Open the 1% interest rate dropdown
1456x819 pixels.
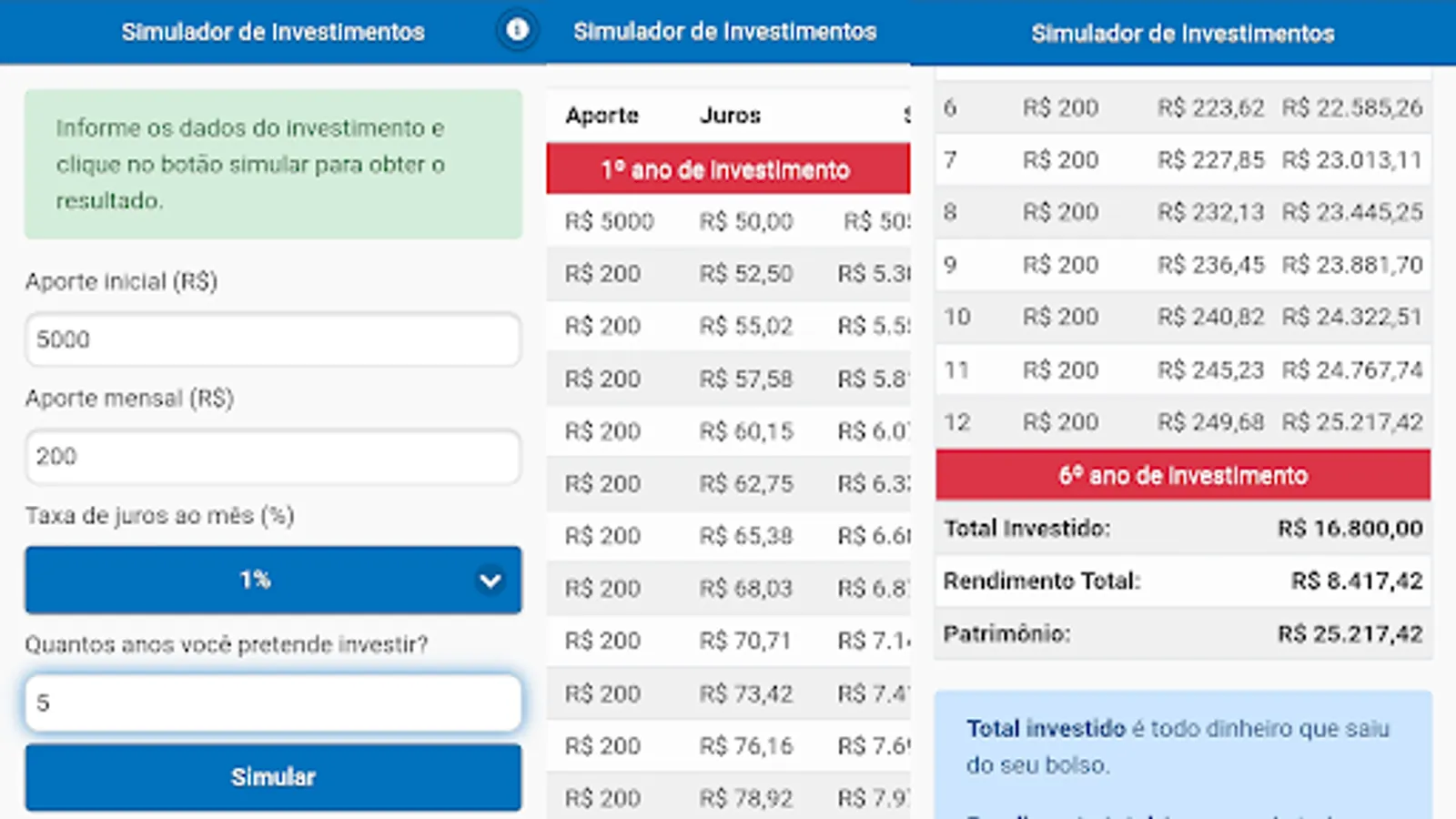pos(255,580)
